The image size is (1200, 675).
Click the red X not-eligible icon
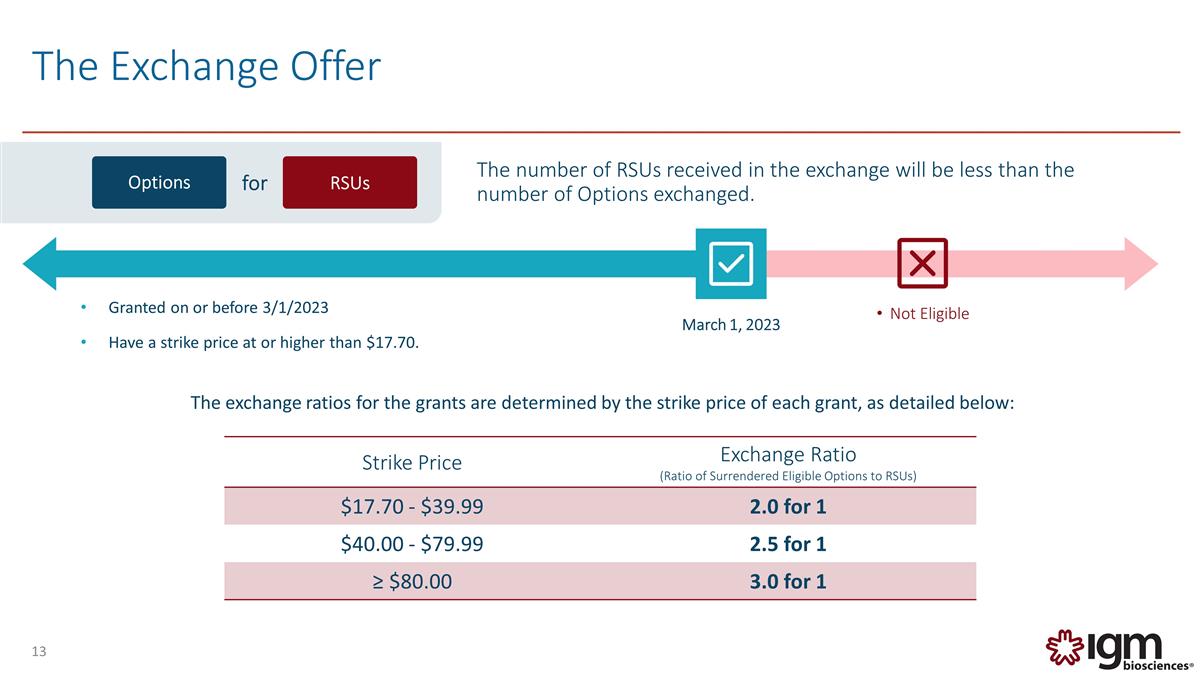922,263
